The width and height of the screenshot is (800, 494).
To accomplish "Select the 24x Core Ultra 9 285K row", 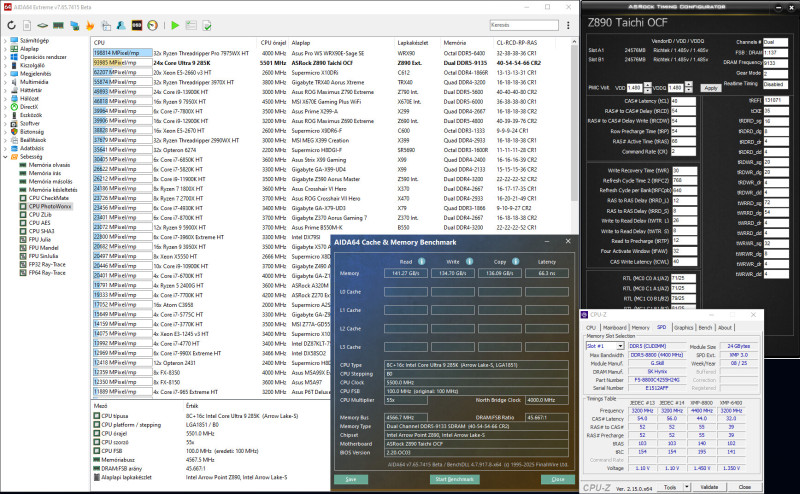I will [x=332, y=63].
